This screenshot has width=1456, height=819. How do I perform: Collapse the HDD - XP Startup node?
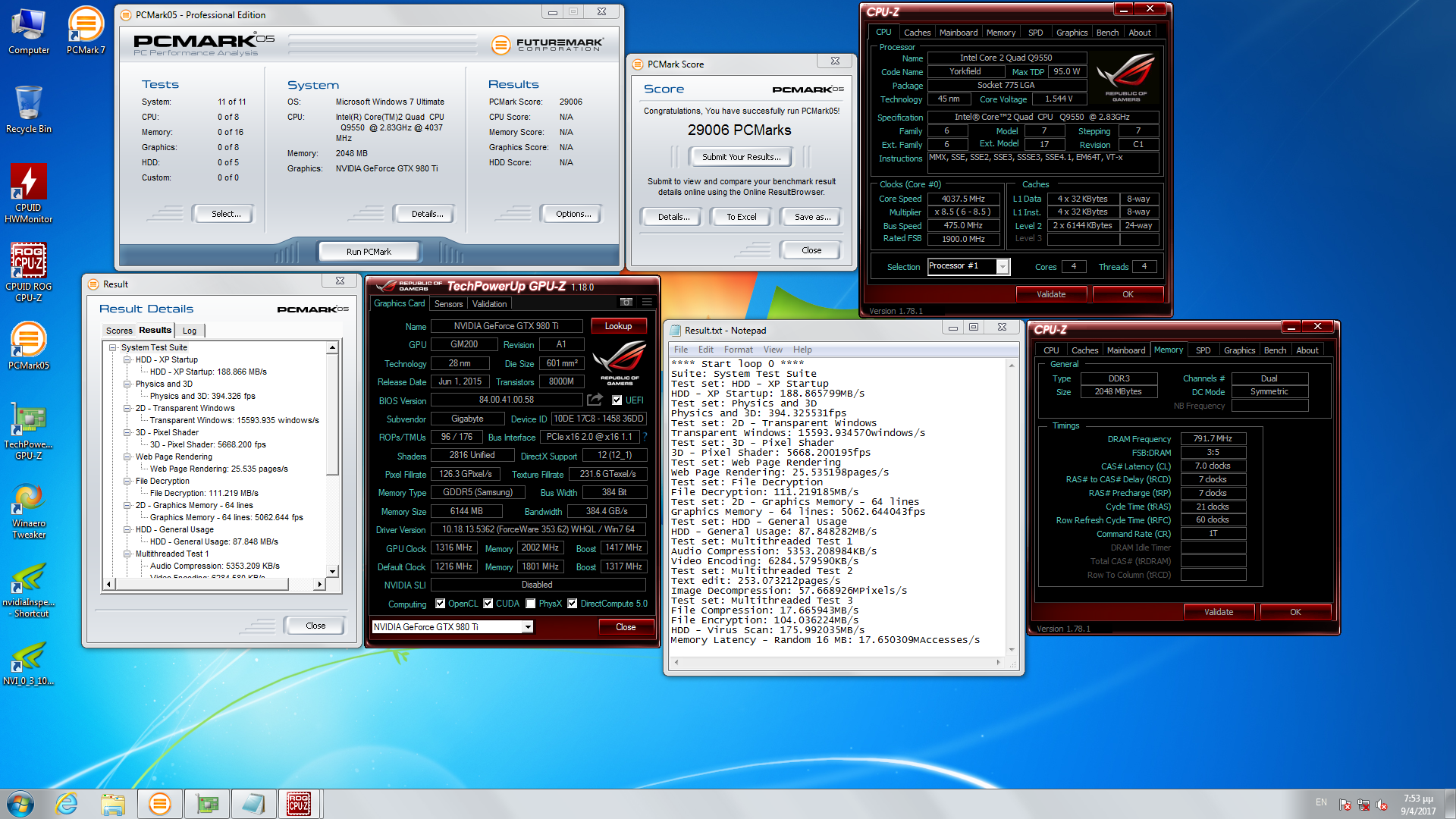[127, 360]
